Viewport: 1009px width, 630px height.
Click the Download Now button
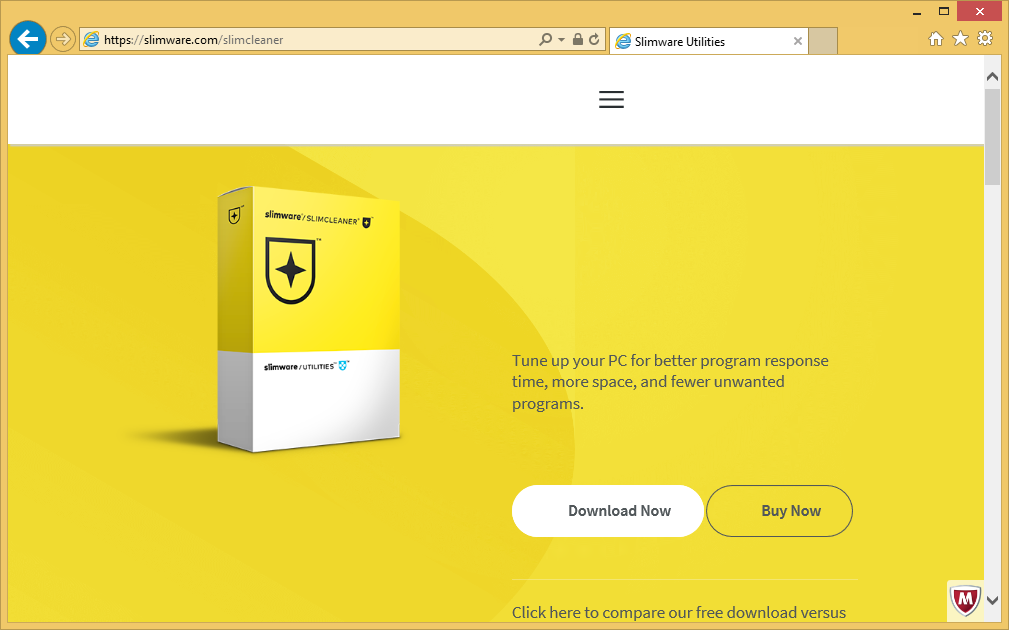pyautogui.click(x=607, y=511)
